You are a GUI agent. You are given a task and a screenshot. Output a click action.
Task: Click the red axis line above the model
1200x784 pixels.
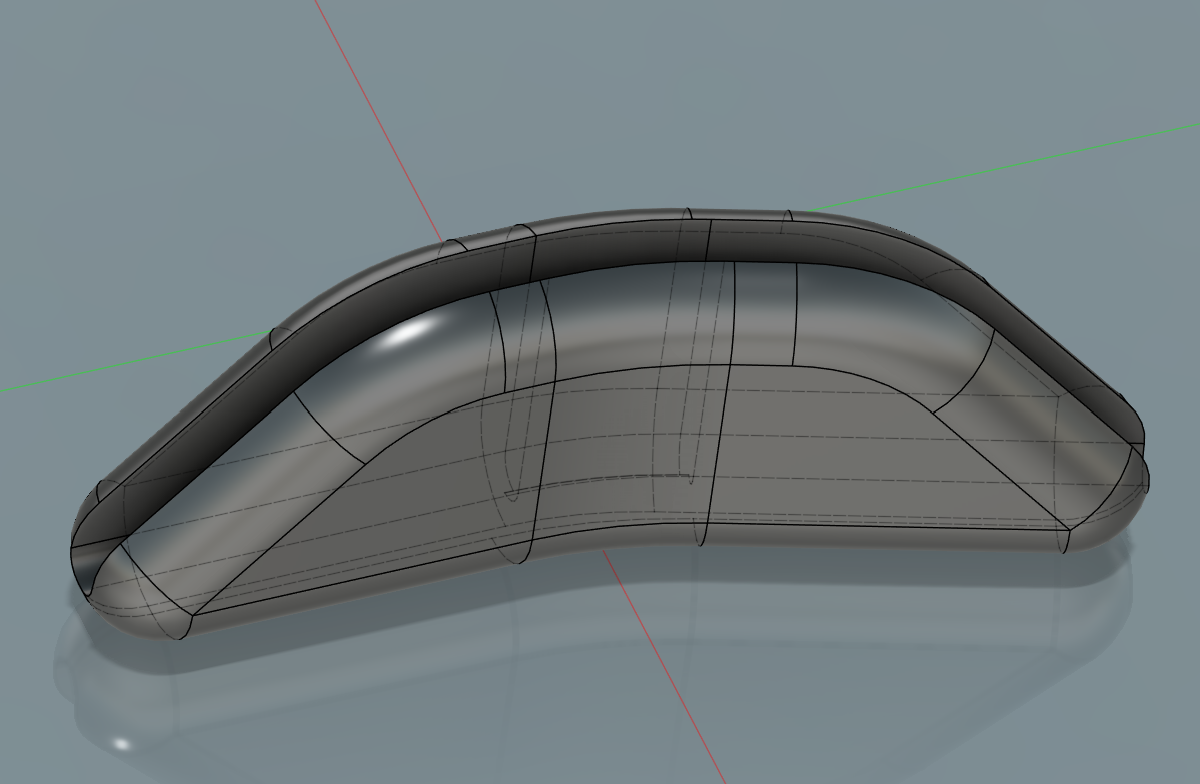click(378, 120)
